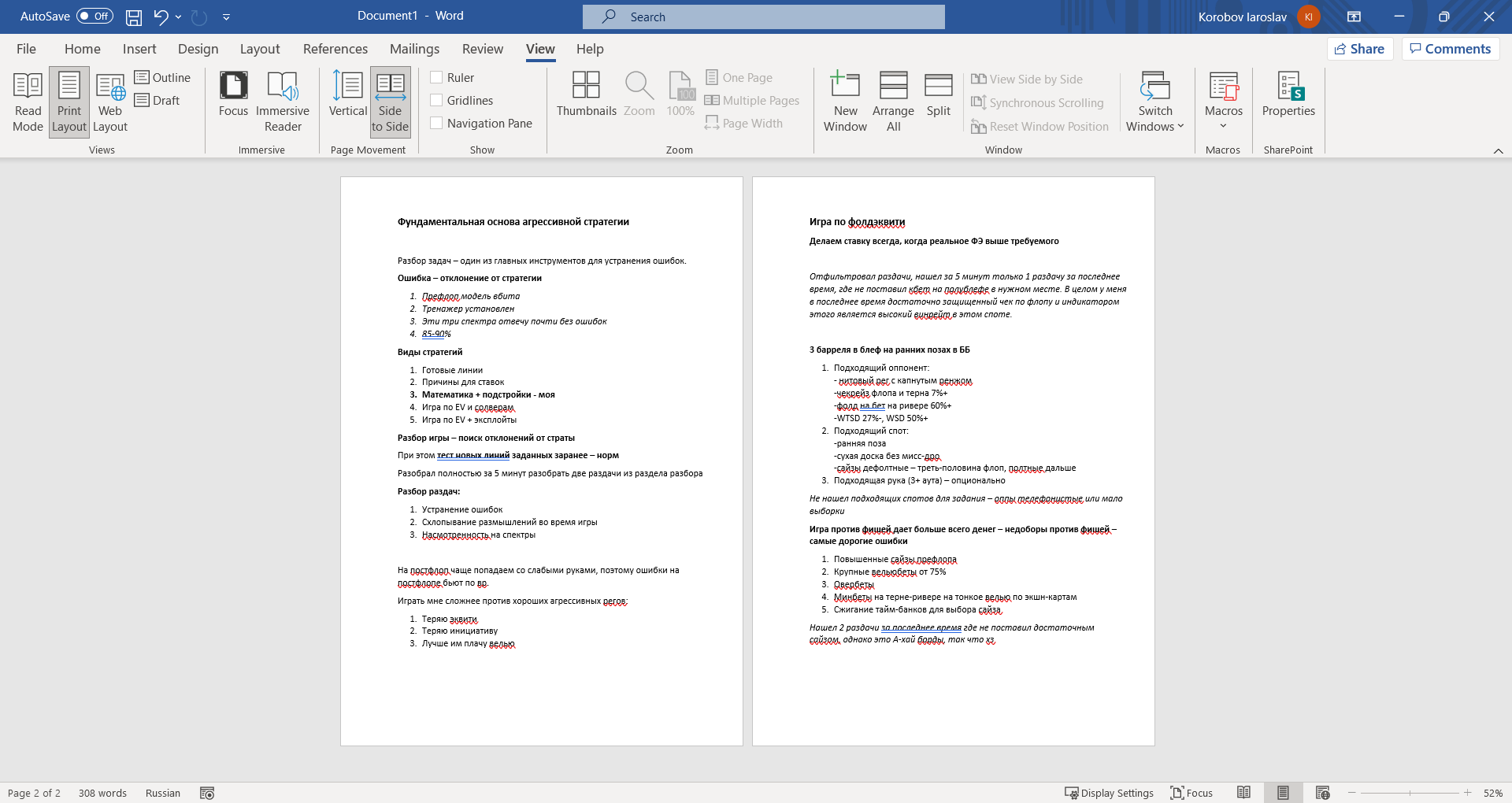Image resolution: width=1512 pixels, height=803 pixels.
Task: Click the second page heading 'Игра по фолдэквити'
Action: [x=857, y=222]
